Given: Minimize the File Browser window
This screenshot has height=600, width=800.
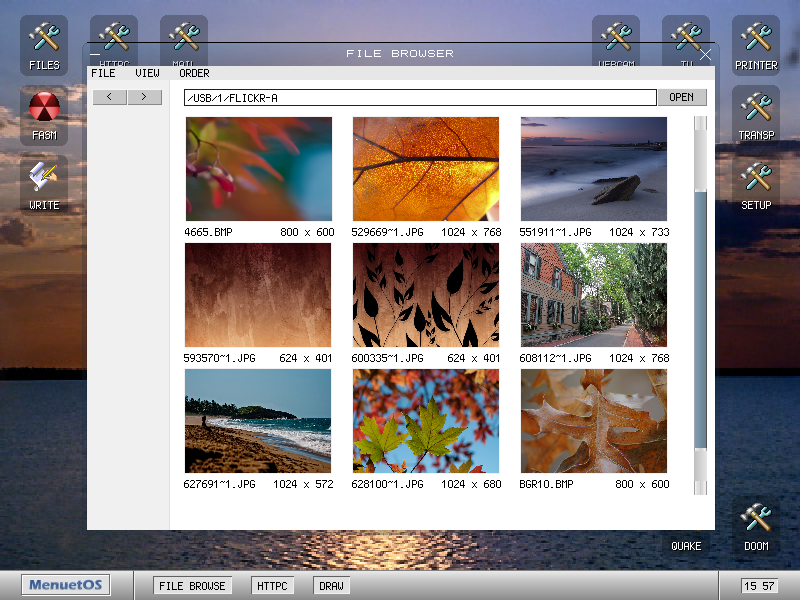Looking at the screenshot, I should pyautogui.click(x=95, y=54).
